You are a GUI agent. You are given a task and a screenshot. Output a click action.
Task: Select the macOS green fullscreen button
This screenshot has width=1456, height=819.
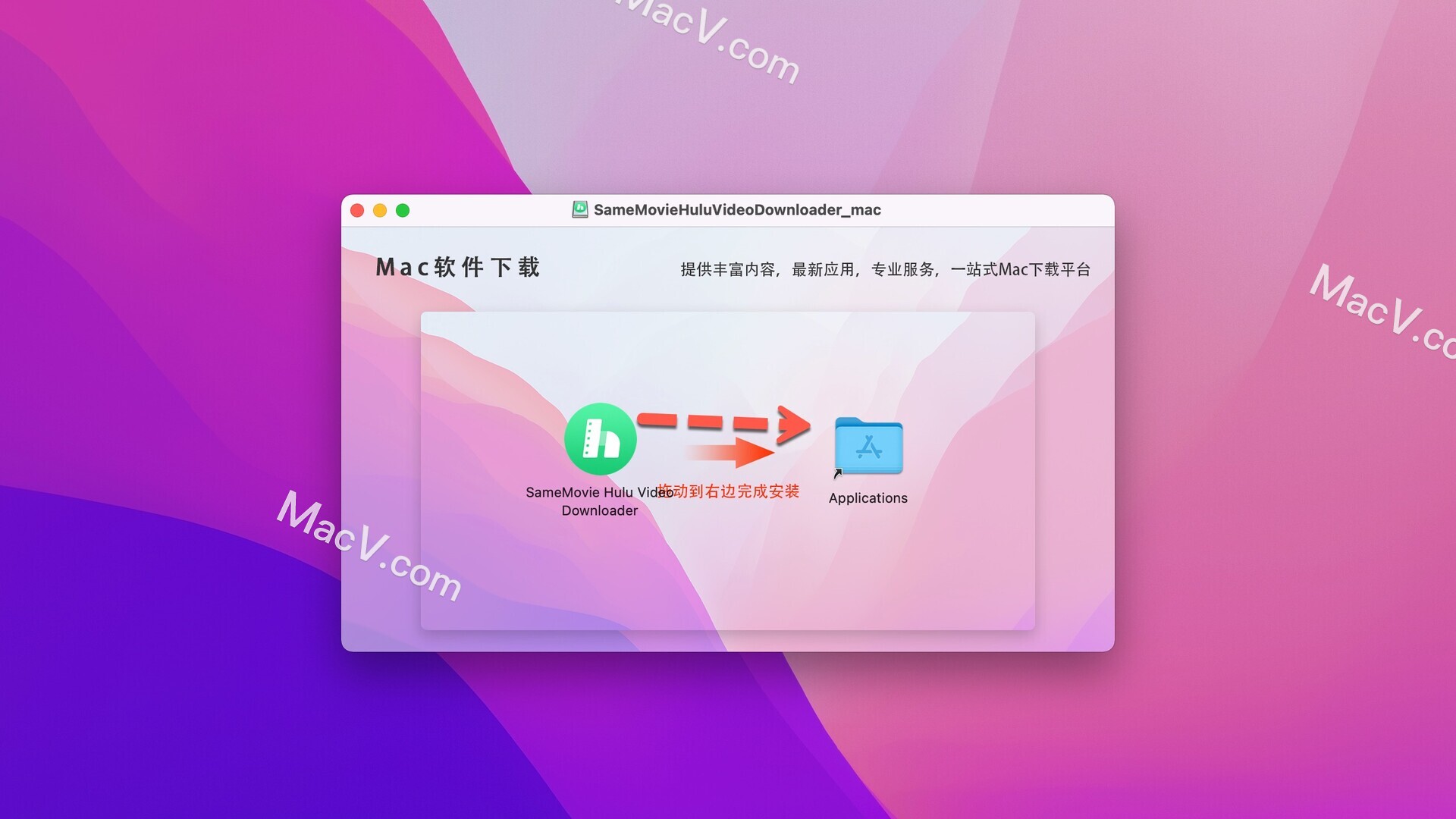(406, 210)
